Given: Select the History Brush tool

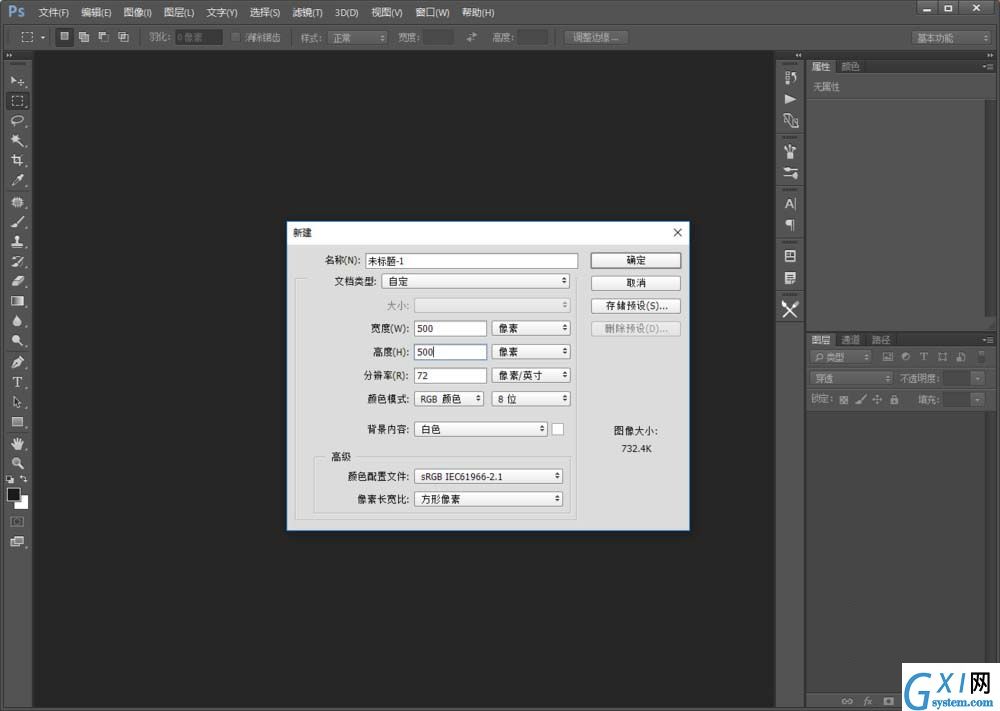Looking at the screenshot, I should click(x=17, y=261).
